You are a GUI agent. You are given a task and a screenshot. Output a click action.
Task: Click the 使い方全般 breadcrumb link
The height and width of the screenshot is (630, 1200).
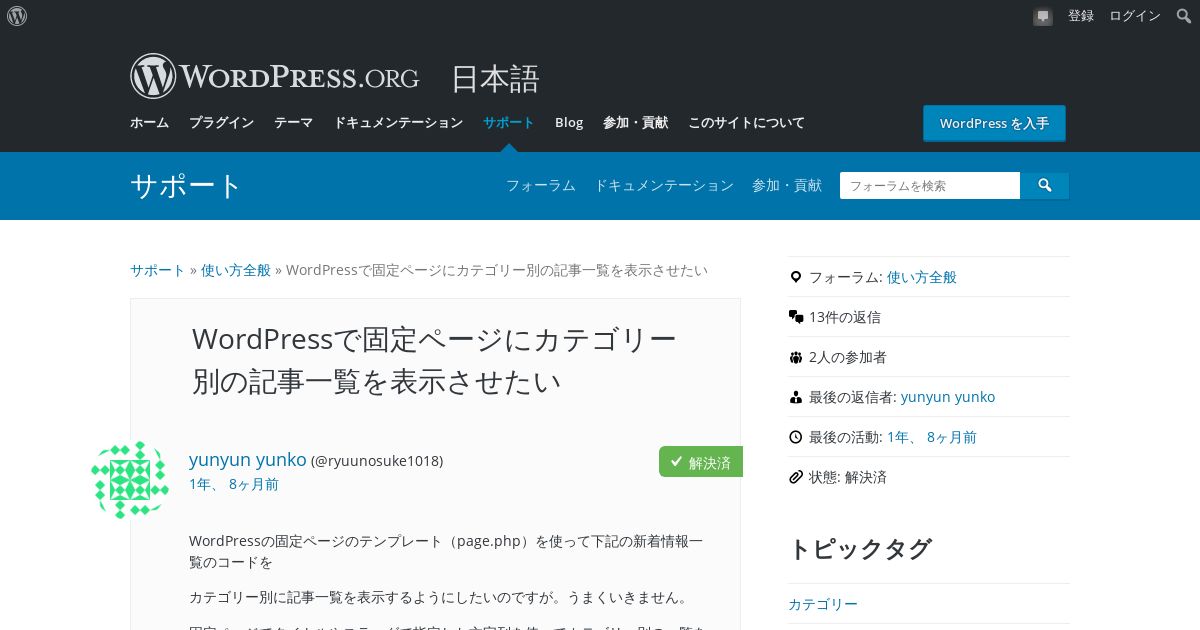click(x=236, y=270)
